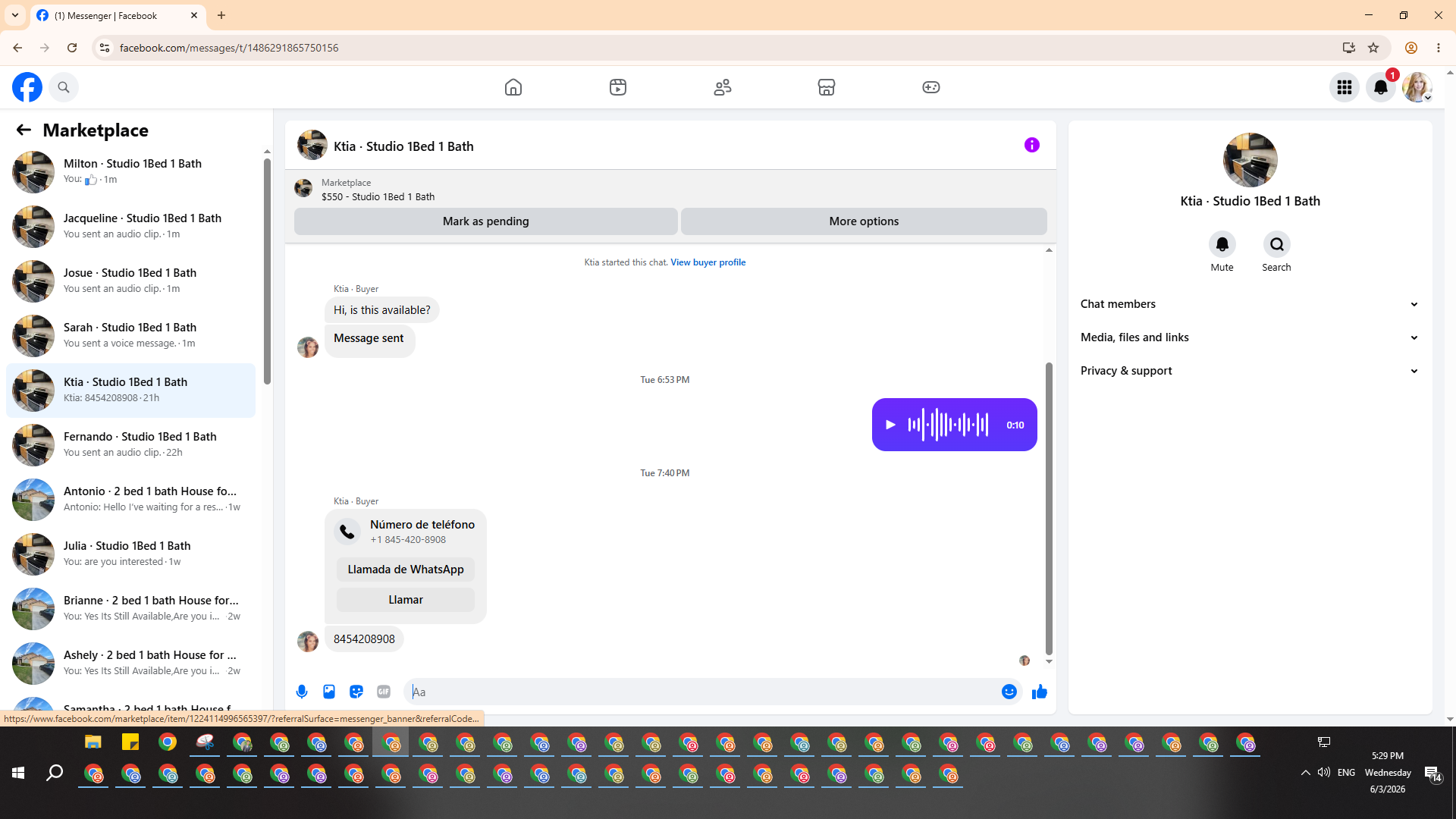1456x819 pixels.
Task: Attach a photo with image icon
Action: pyautogui.click(x=329, y=692)
